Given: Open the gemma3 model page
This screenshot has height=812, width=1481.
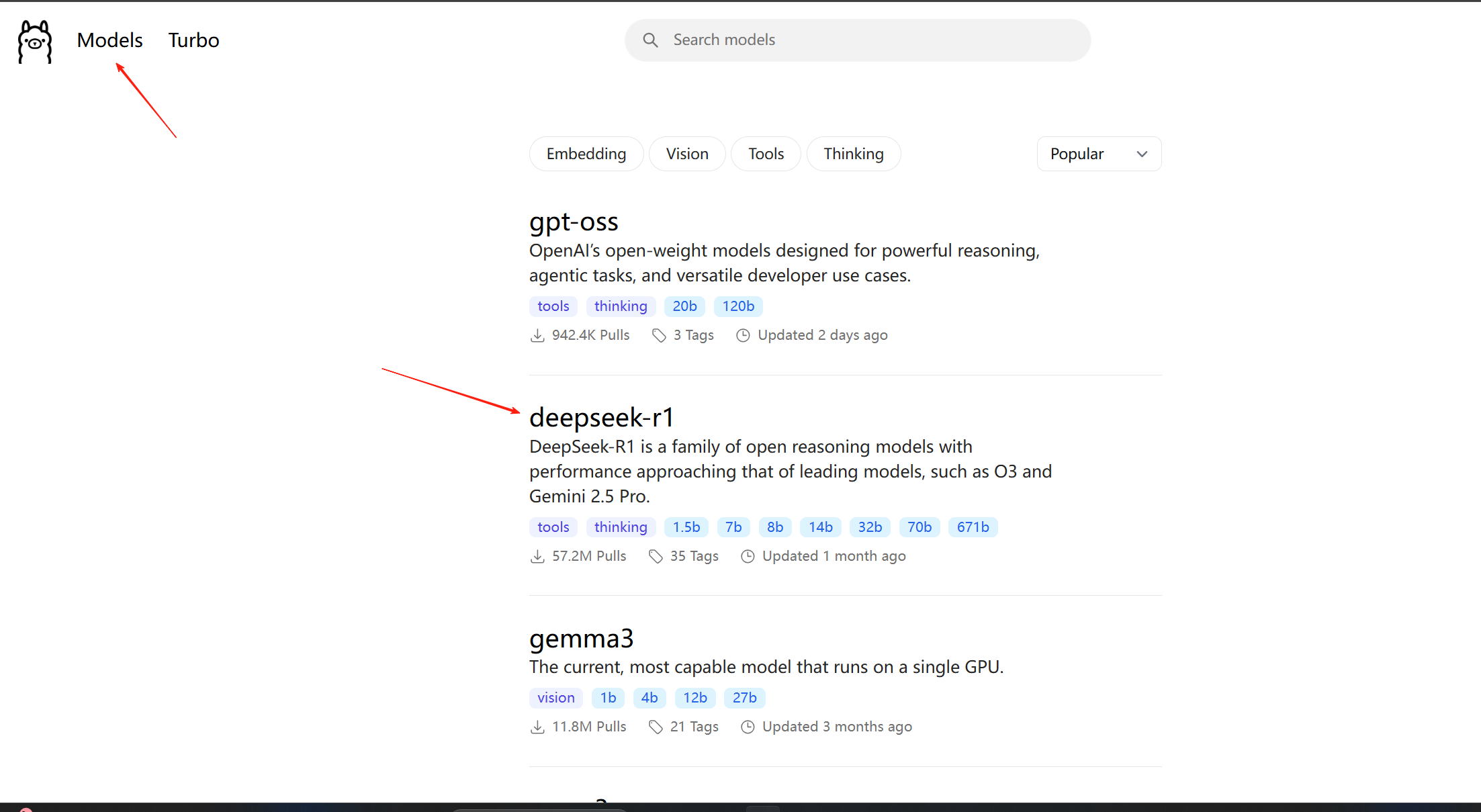Looking at the screenshot, I should [581, 639].
